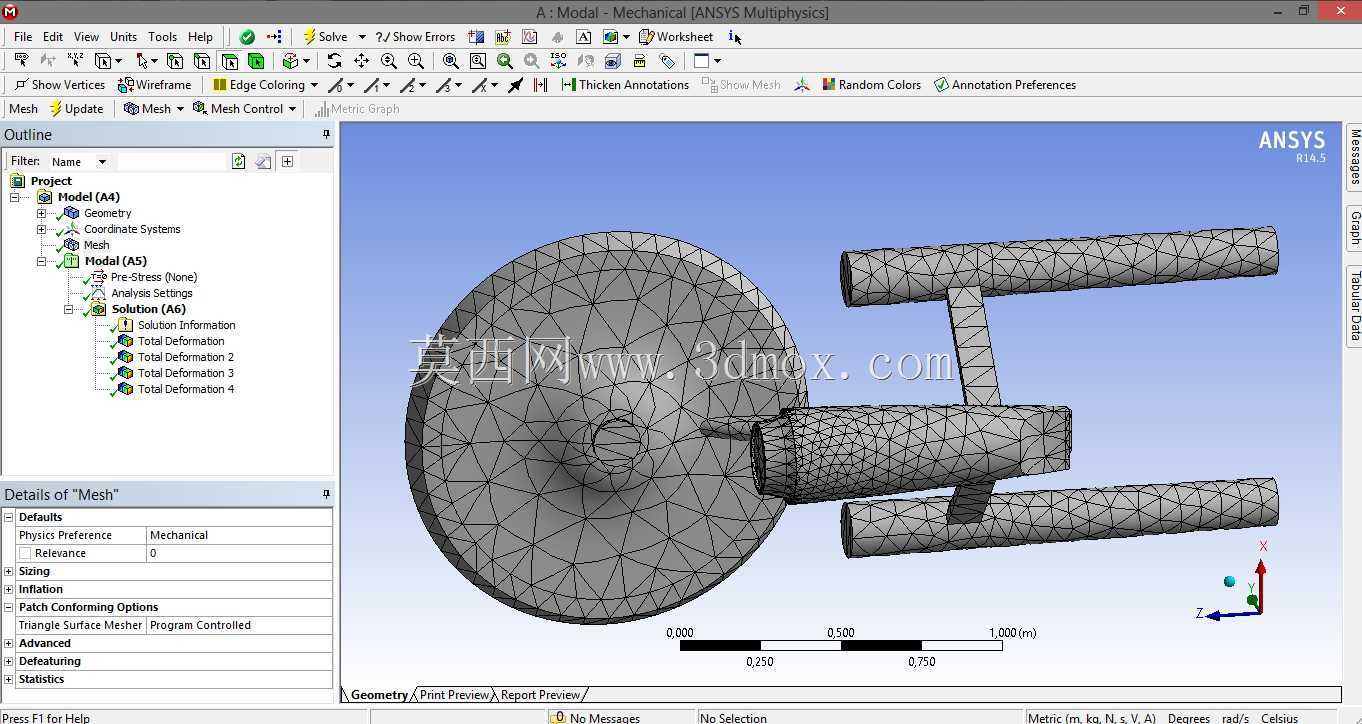The image size is (1362, 724).
Task: Select Solution Information in tree
Action: [187, 325]
